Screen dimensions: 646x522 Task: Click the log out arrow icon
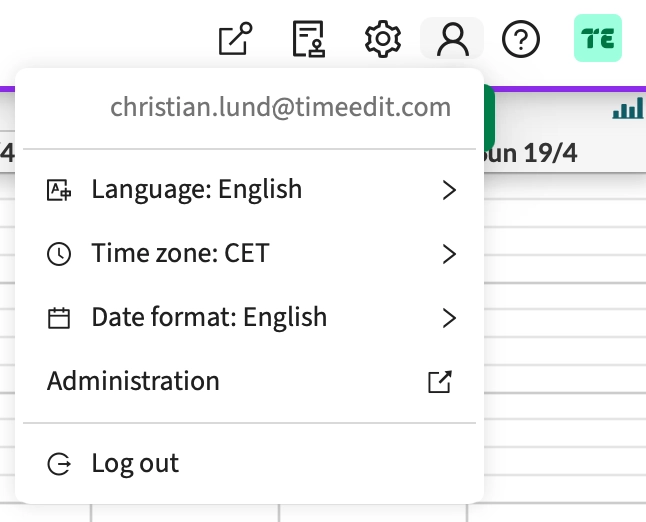(x=59, y=464)
